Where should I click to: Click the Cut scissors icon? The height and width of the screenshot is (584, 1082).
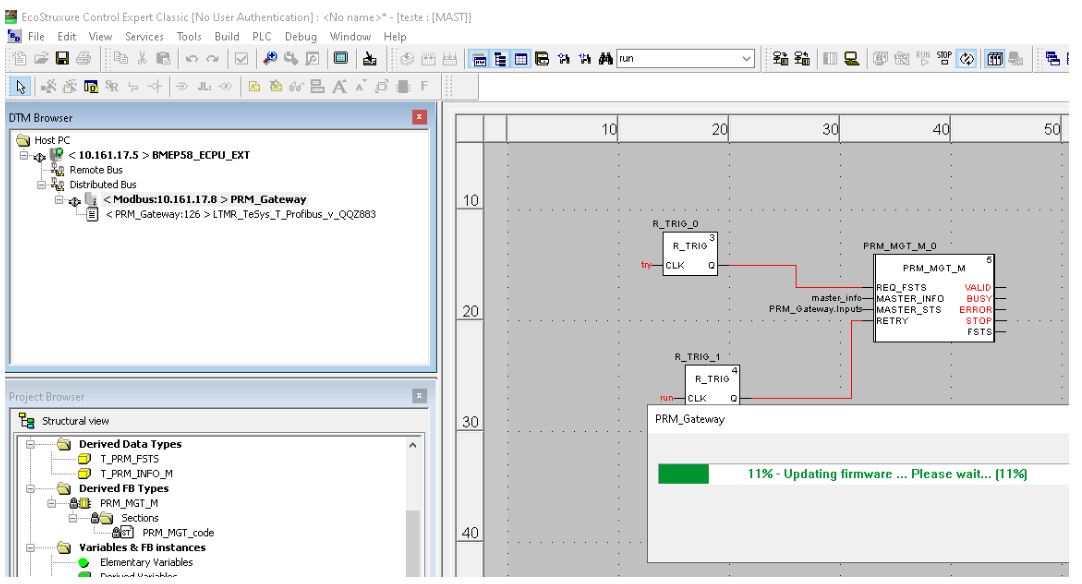pos(142,59)
